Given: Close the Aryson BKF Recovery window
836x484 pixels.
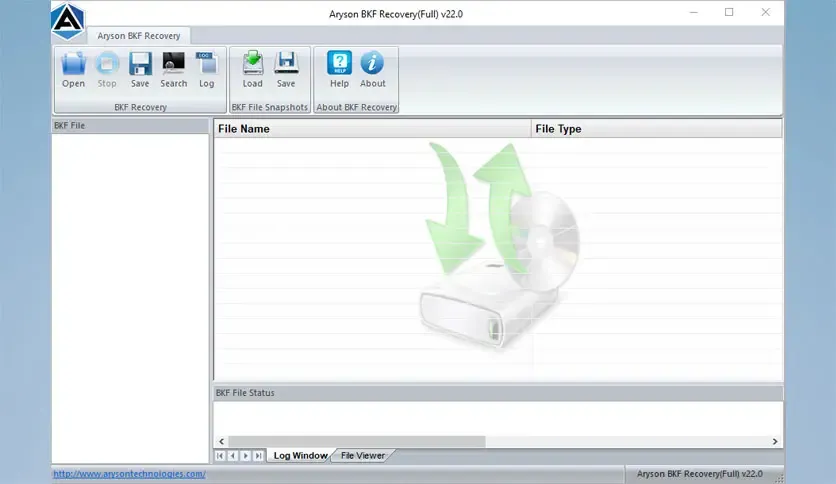Looking at the screenshot, I should point(766,12).
